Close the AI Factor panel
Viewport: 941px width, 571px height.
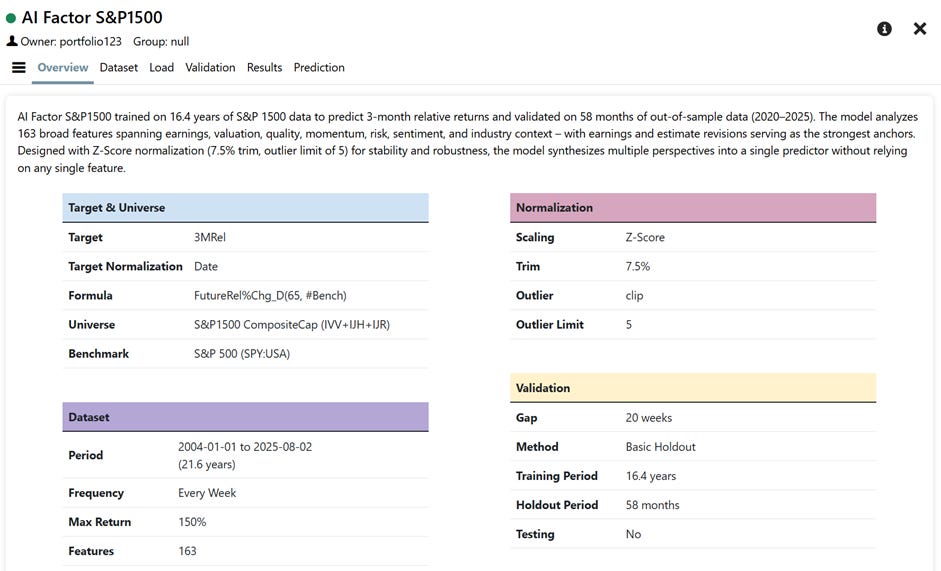[x=919, y=29]
